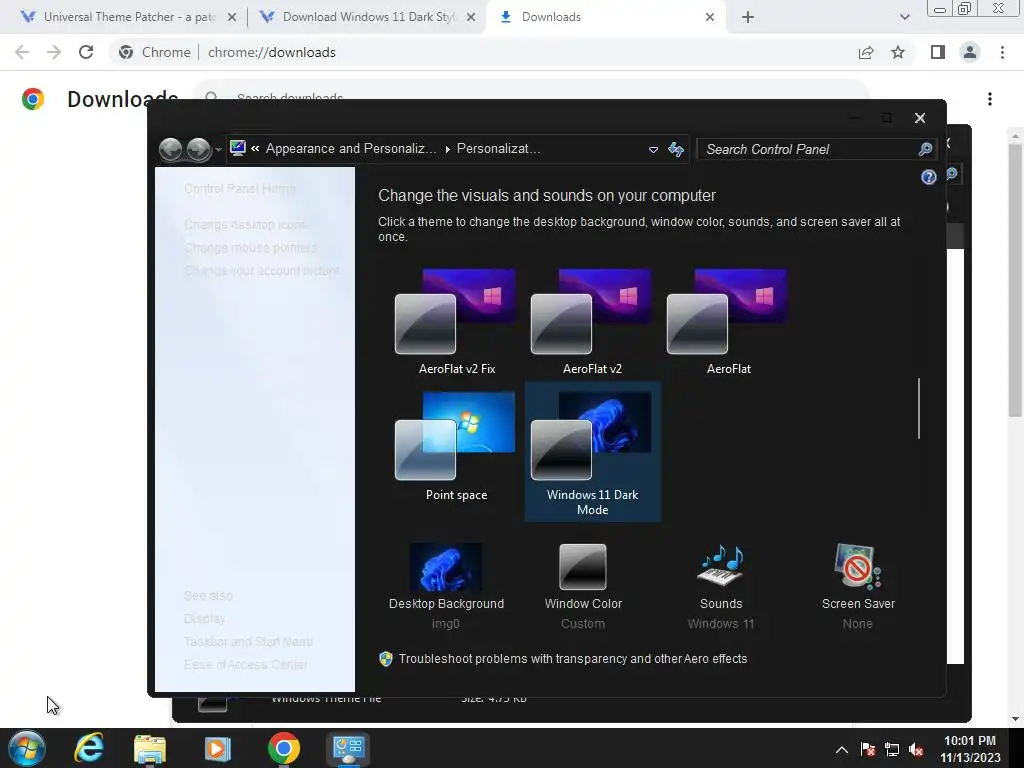Open Windows Explorer from taskbar
This screenshot has height=768, width=1024.
150,748
